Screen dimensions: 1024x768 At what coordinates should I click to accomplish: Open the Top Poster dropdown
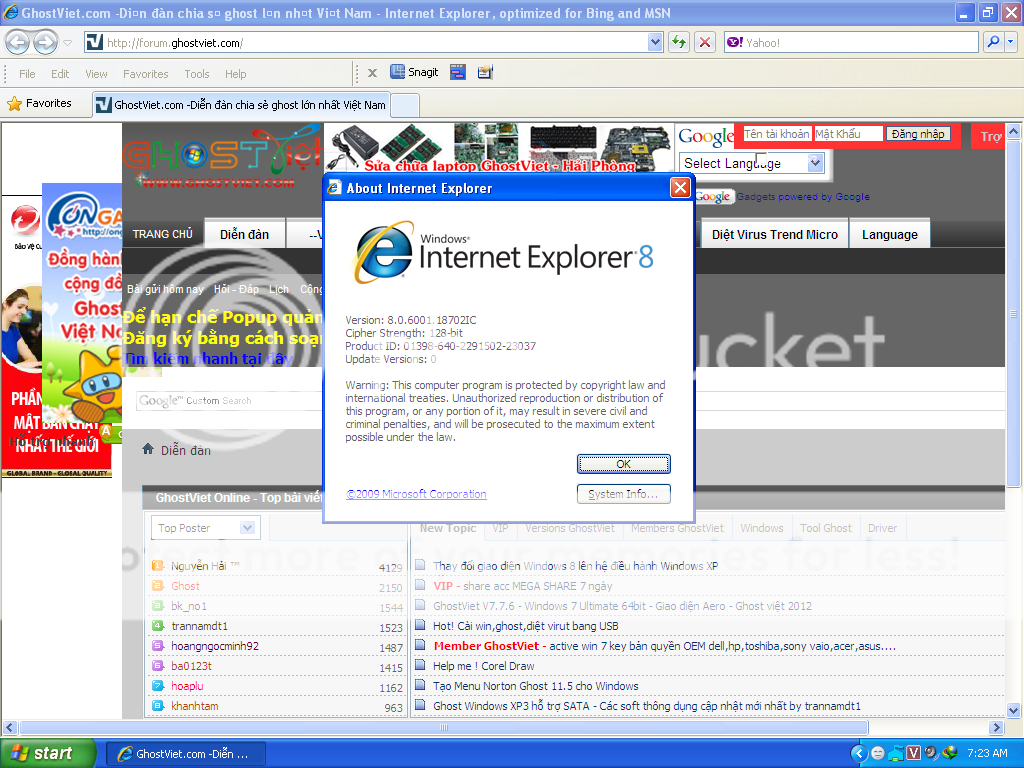pyautogui.click(x=205, y=528)
